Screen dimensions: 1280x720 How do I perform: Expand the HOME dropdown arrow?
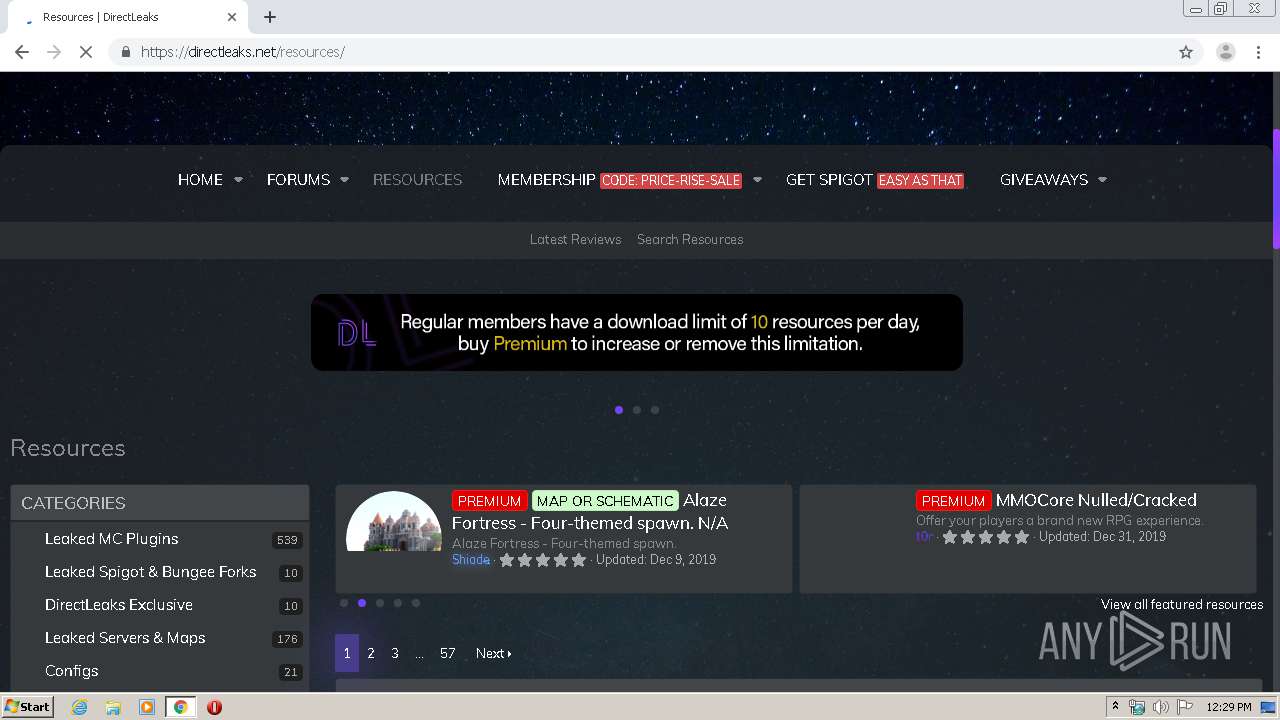(238, 180)
